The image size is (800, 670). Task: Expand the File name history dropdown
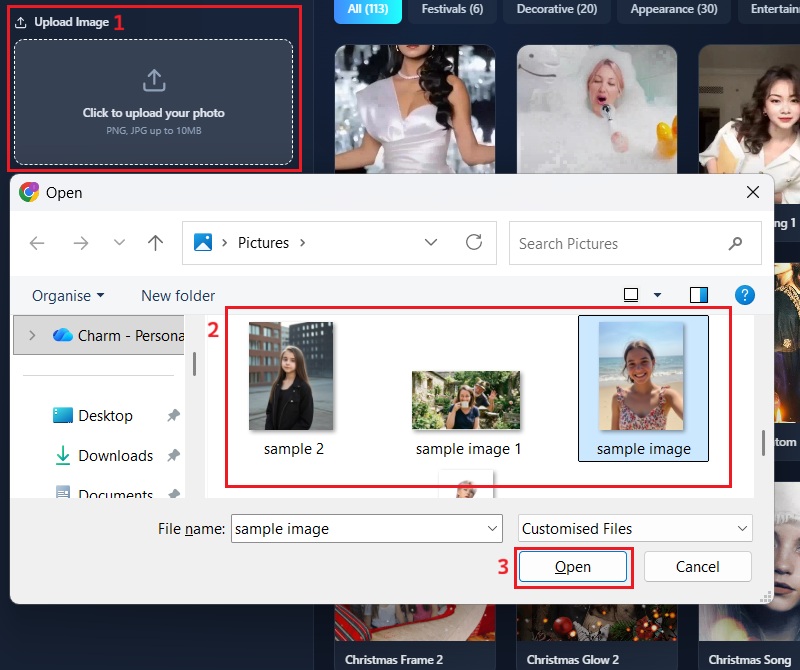tap(492, 529)
